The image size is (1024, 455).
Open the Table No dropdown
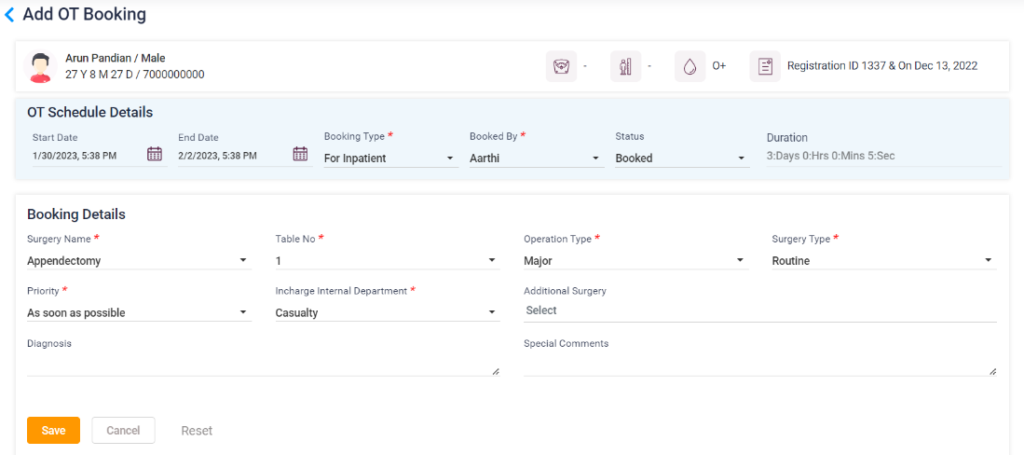[x=386, y=261]
